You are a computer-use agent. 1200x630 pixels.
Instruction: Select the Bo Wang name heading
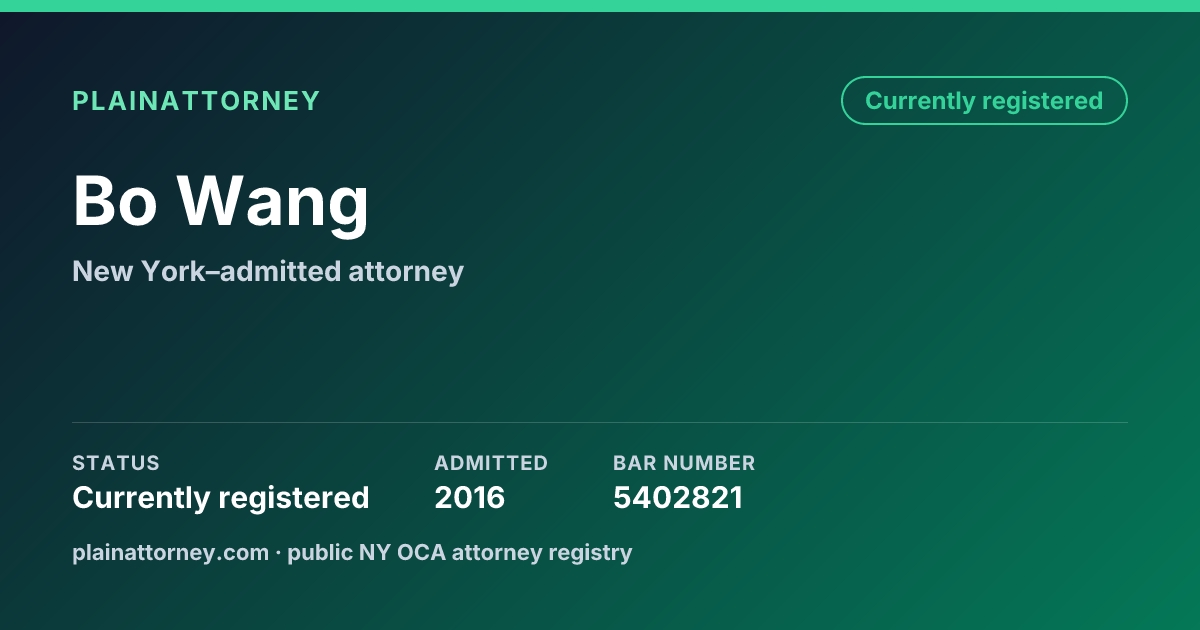[221, 203]
